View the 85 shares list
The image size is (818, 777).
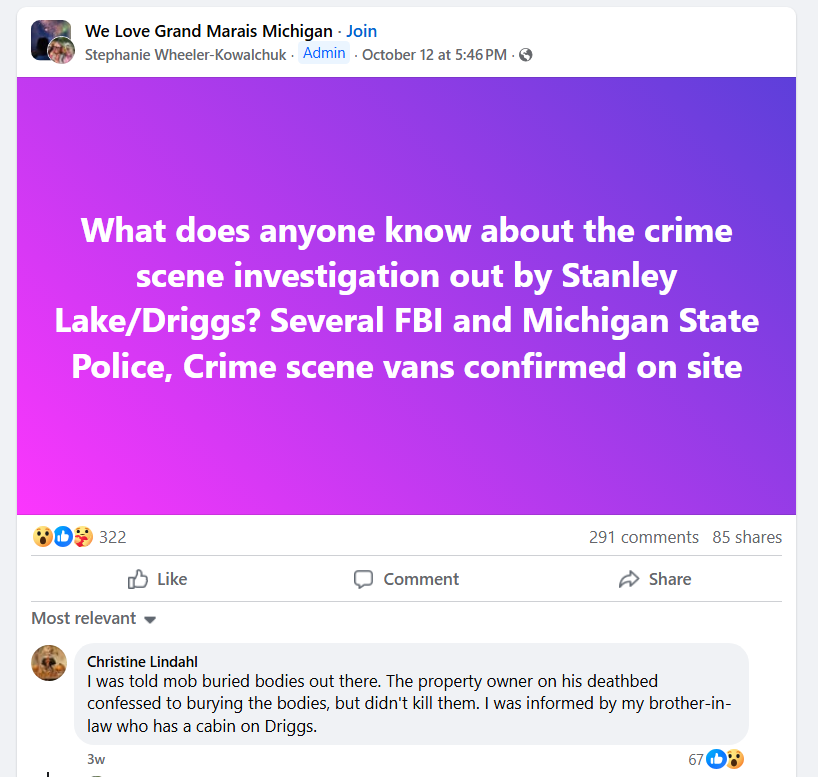pos(747,537)
